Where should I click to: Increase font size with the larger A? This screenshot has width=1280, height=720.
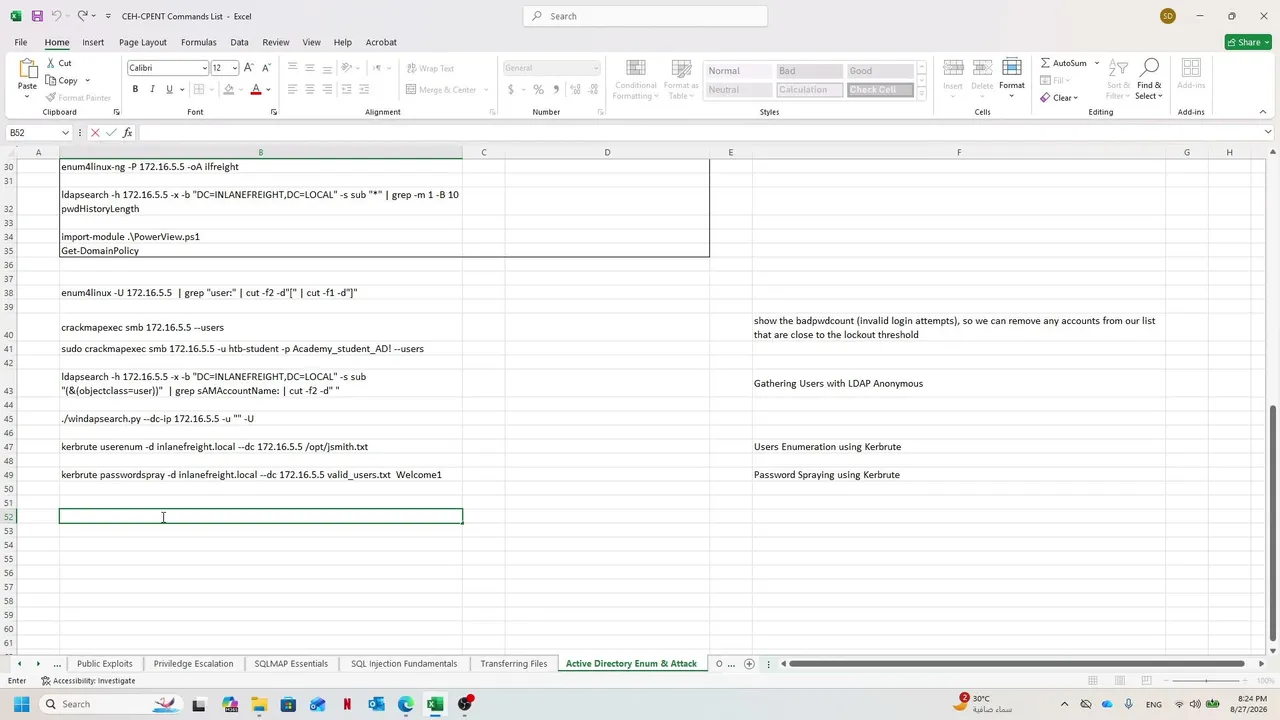249,68
